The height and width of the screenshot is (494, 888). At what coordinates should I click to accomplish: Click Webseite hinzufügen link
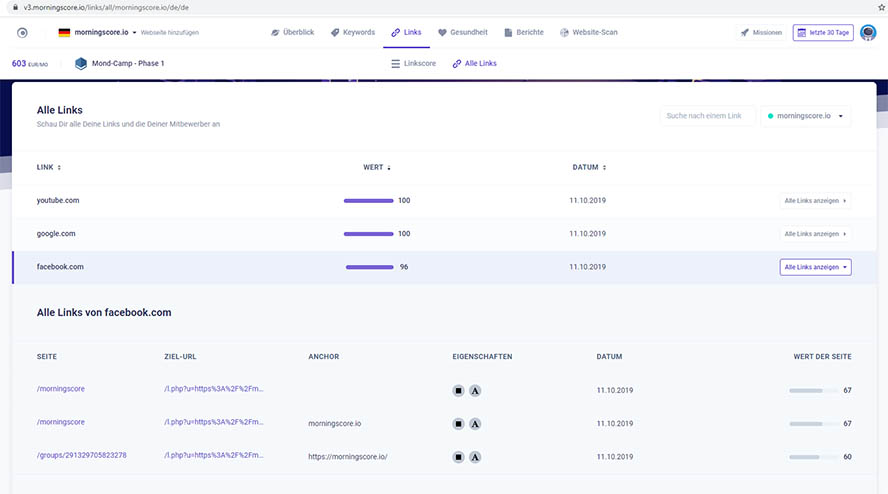pos(169,33)
